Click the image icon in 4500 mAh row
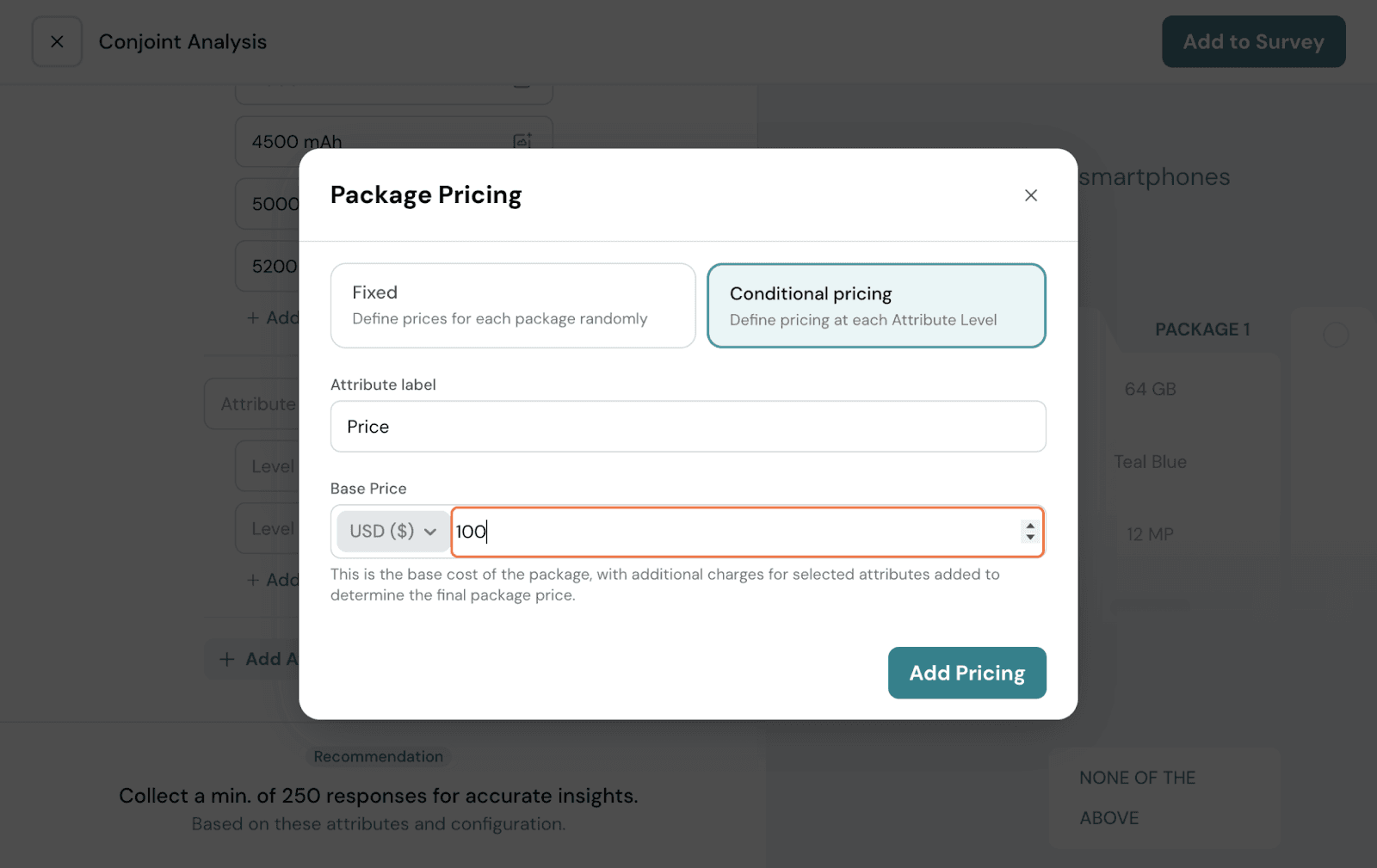This screenshot has width=1377, height=868. (x=522, y=141)
